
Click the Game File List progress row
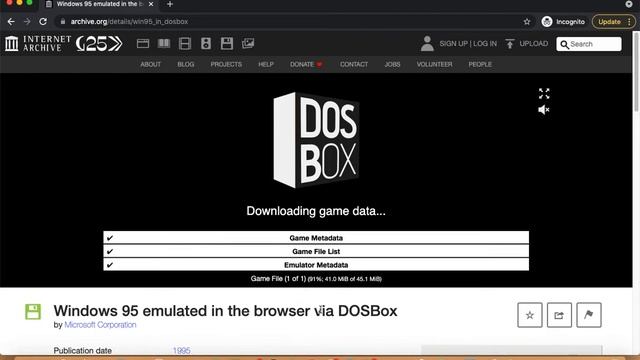[x=316, y=251]
